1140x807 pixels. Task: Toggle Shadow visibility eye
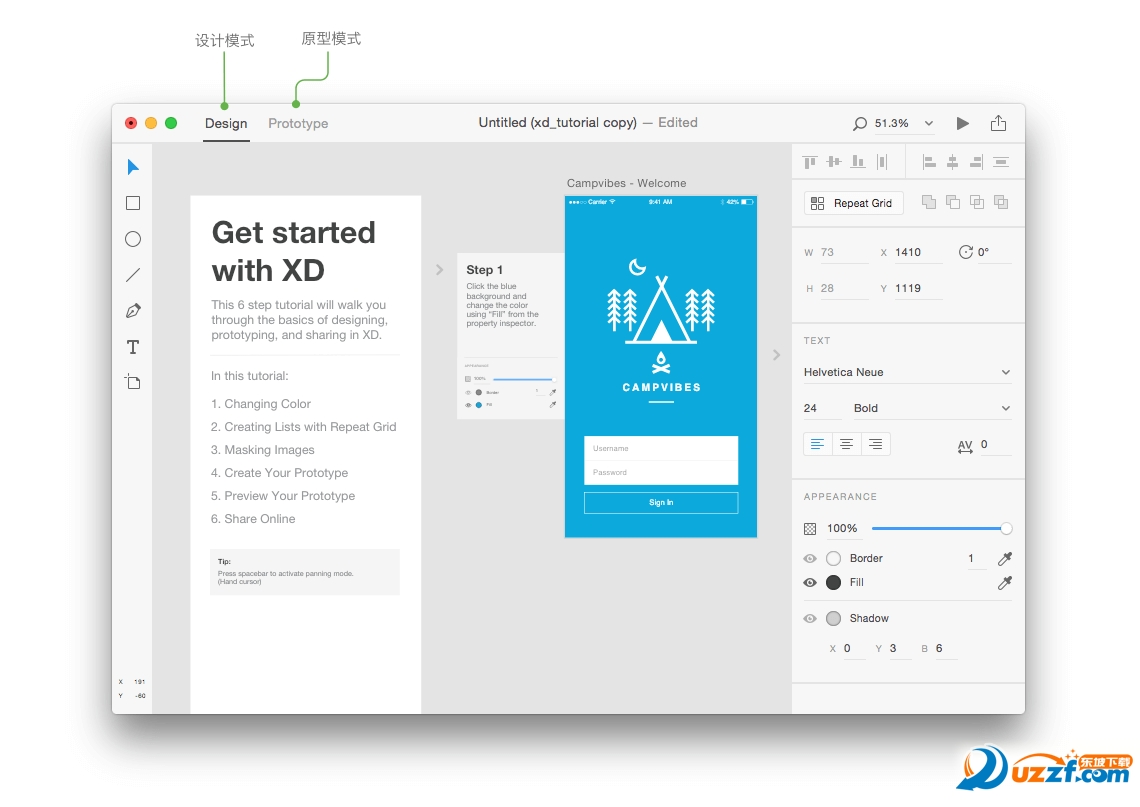810,618
